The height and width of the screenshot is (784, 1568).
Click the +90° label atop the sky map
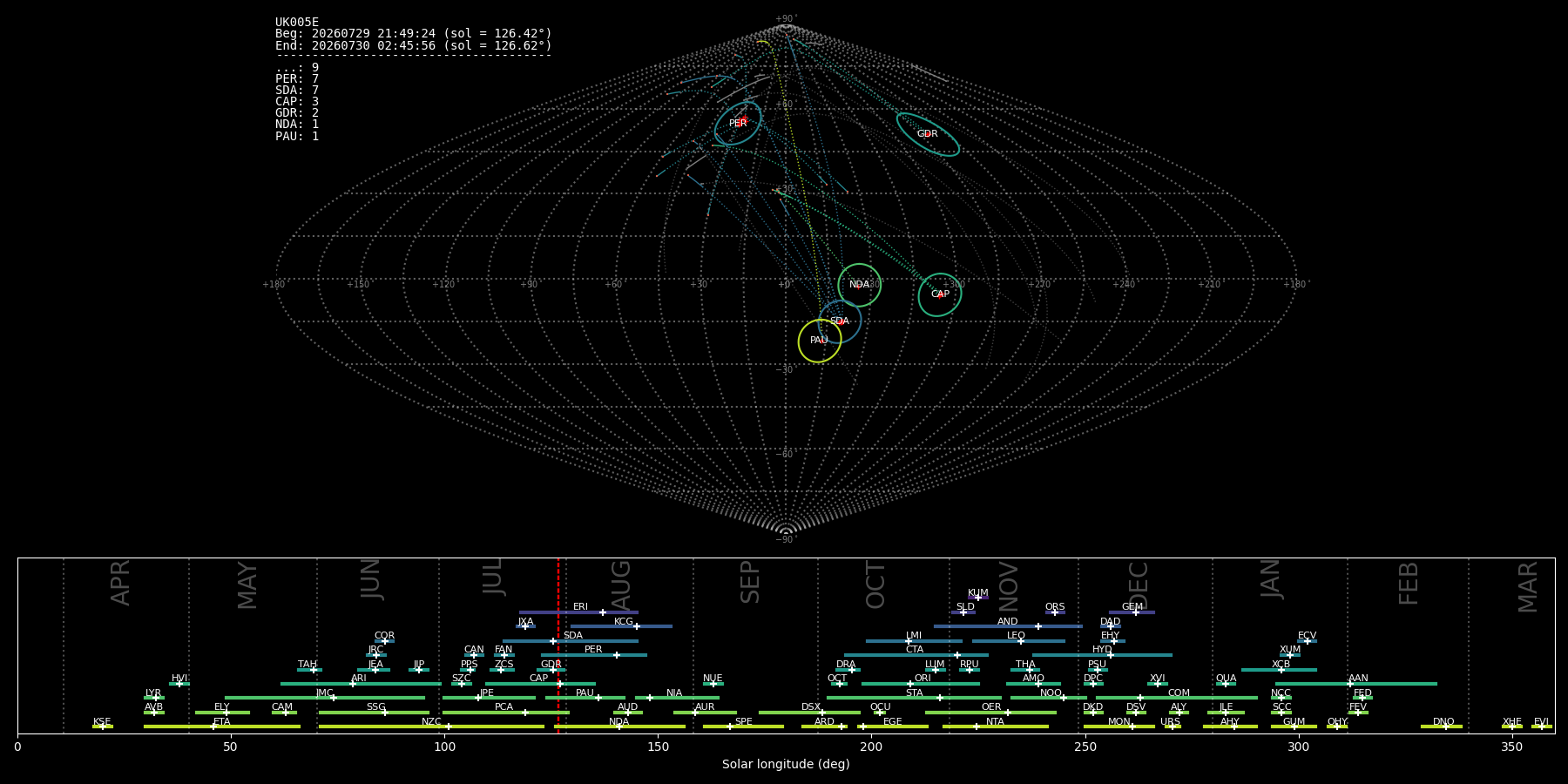[786, 19]
